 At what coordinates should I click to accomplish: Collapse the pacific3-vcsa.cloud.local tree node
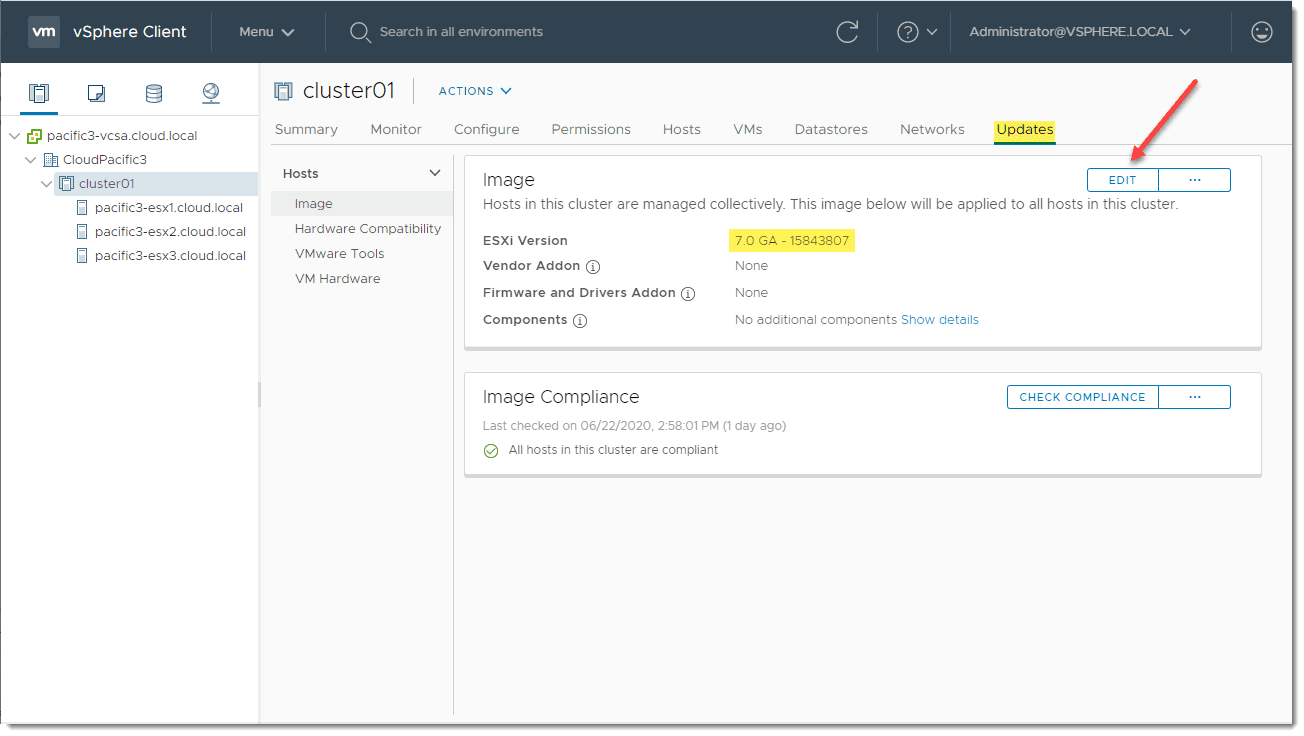[x=14, y=136]
